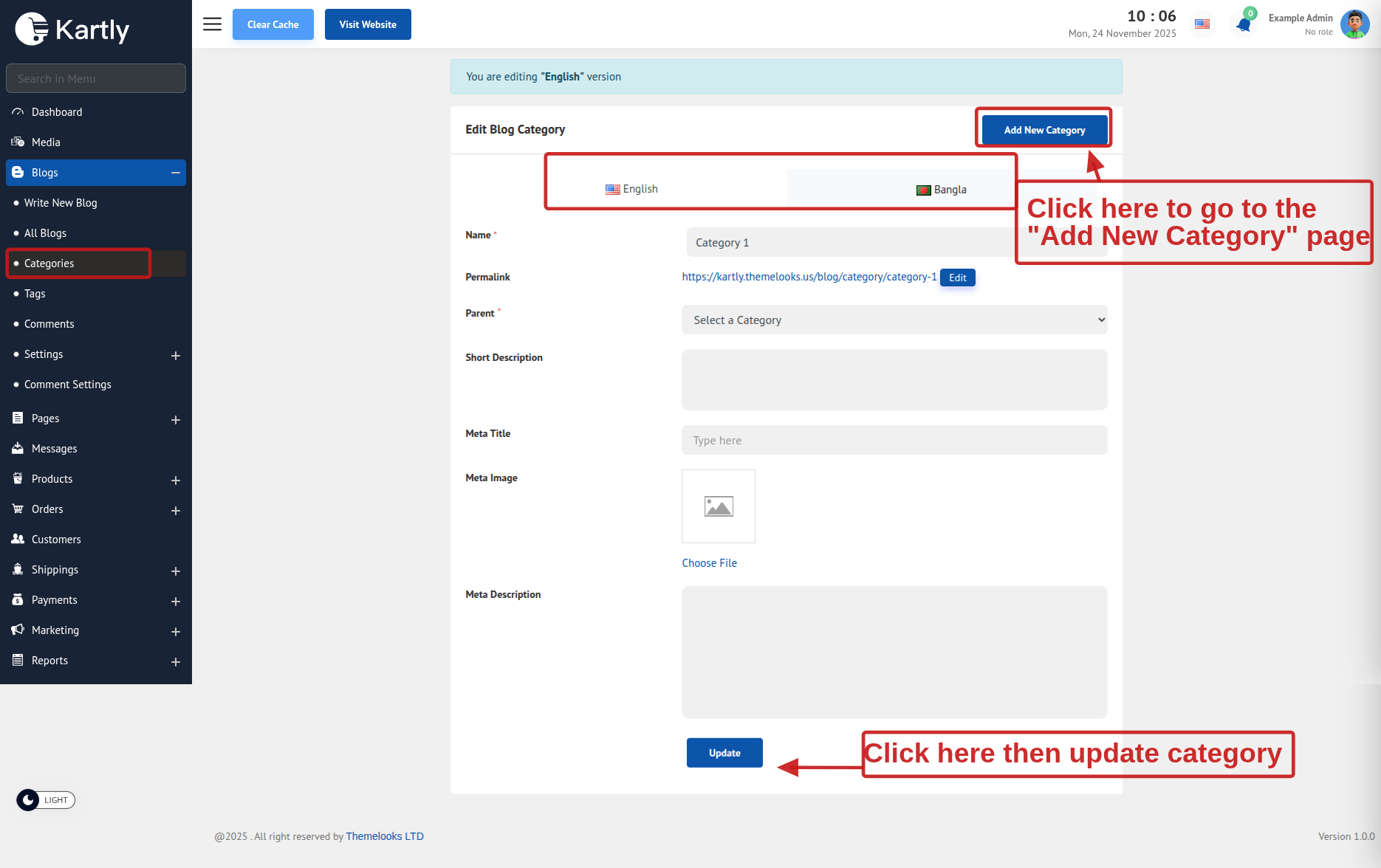The width and height of the screenshot is (1381, 868).
Task: Click the permalink Edit button
Action: pos(957,278)
